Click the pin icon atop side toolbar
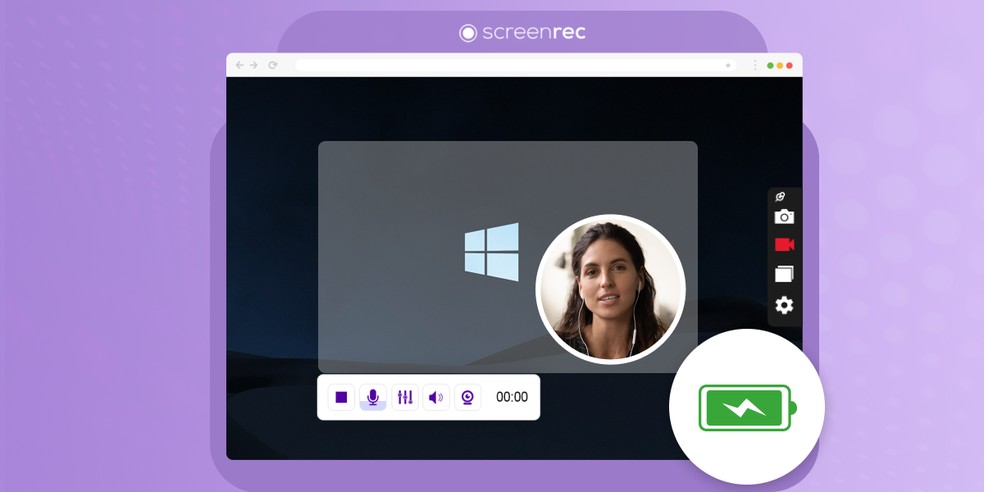The height and width of the screenshot is (492, 984). (x=780, y=196)
